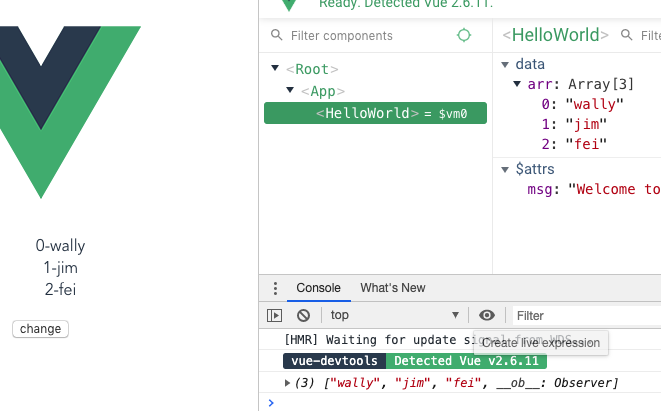
Task: Switch to the What's New tab
Action: tap(392, 288)
